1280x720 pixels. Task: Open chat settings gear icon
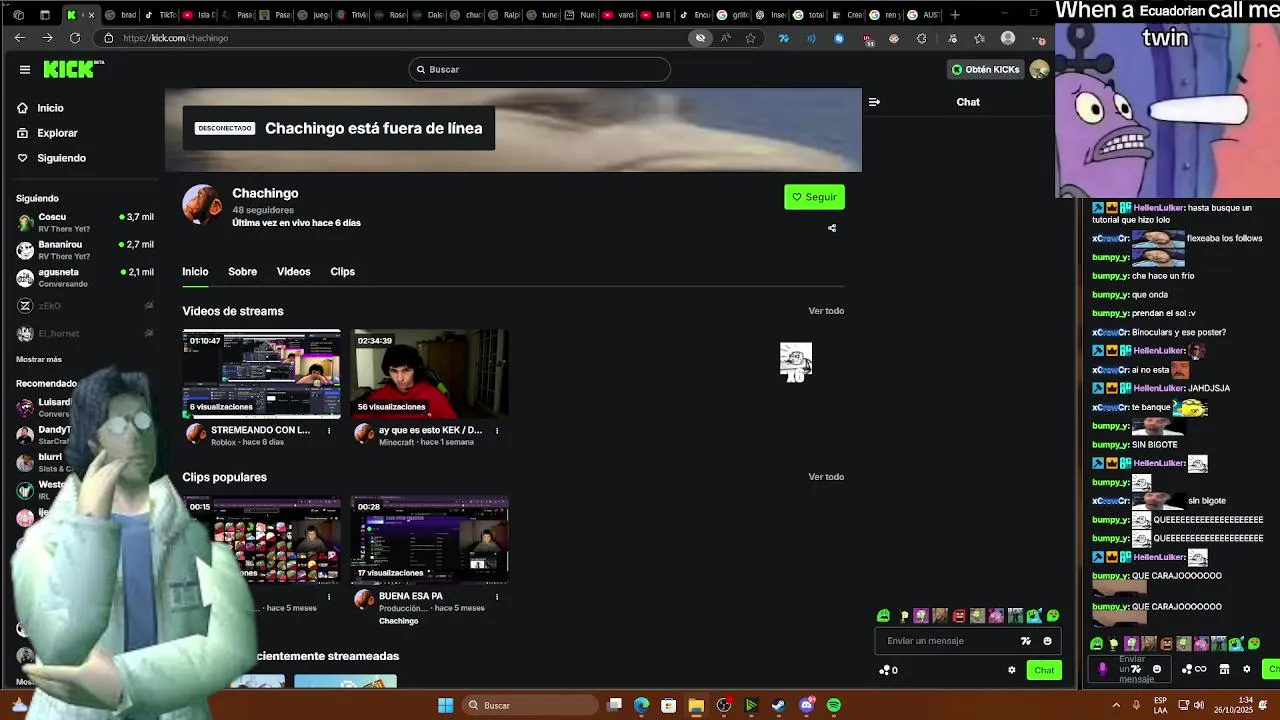1012,670
